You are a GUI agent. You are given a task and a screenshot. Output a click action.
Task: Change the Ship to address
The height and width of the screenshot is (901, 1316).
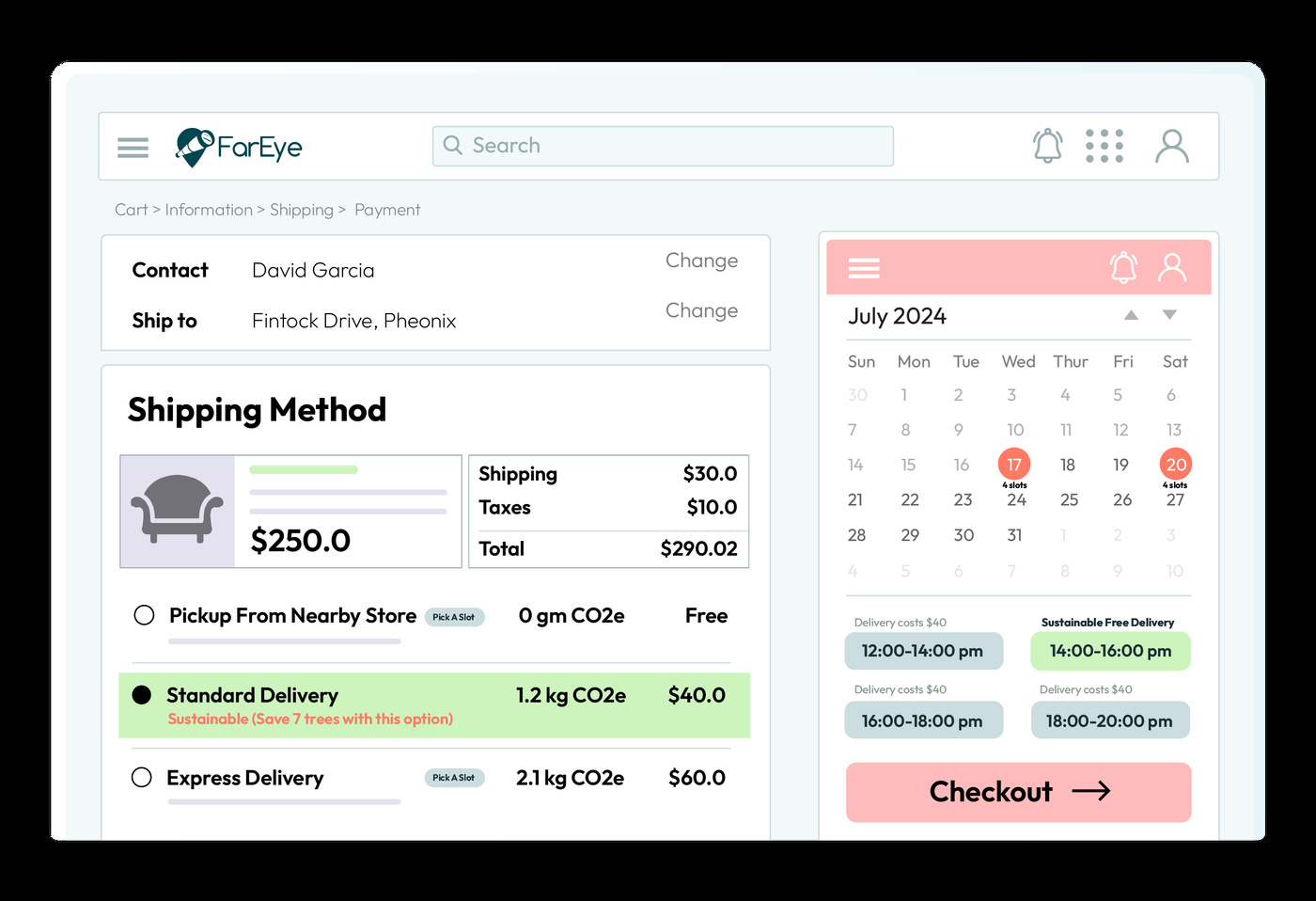(701, 310)
